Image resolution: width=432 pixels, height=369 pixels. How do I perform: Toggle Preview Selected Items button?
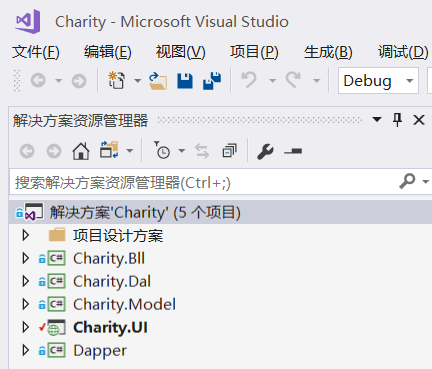pyautogui.click(x=293, y=152)
